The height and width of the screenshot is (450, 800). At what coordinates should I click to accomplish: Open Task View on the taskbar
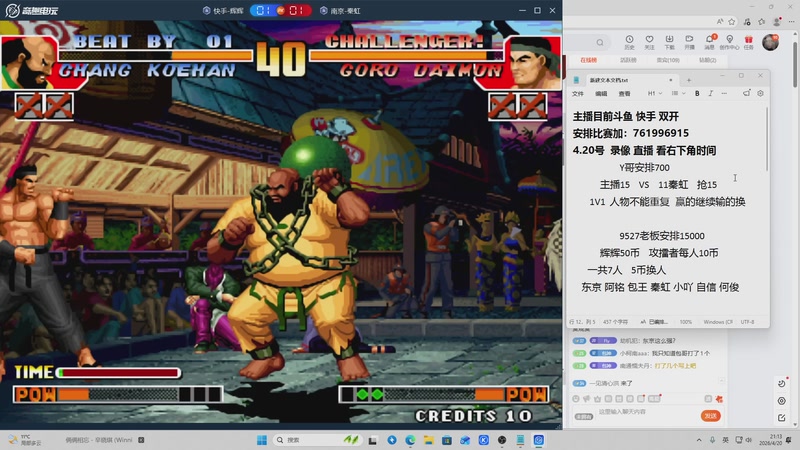tap(373, 440)
